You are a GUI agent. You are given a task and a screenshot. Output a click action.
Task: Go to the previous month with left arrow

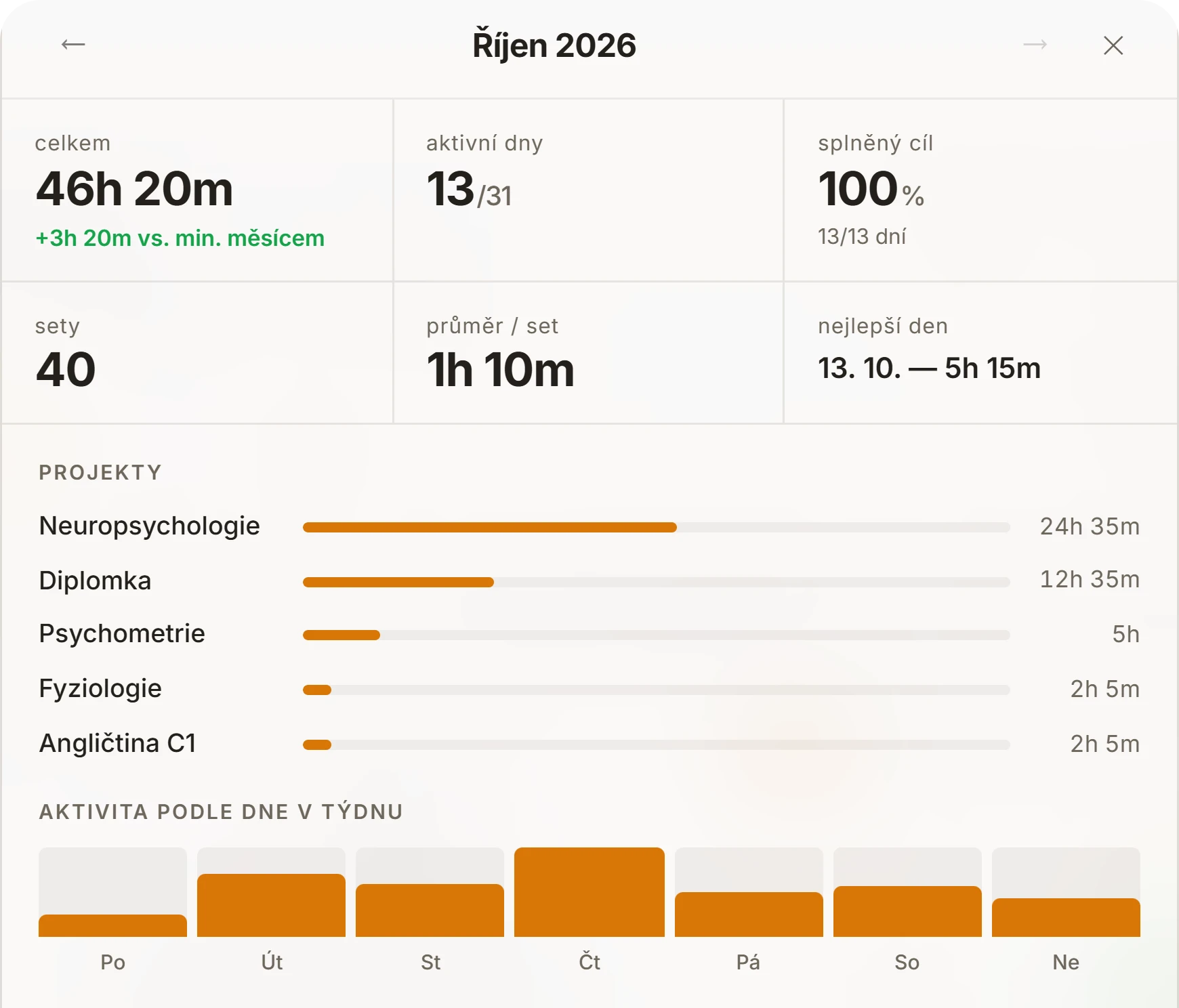click(73, 45)
